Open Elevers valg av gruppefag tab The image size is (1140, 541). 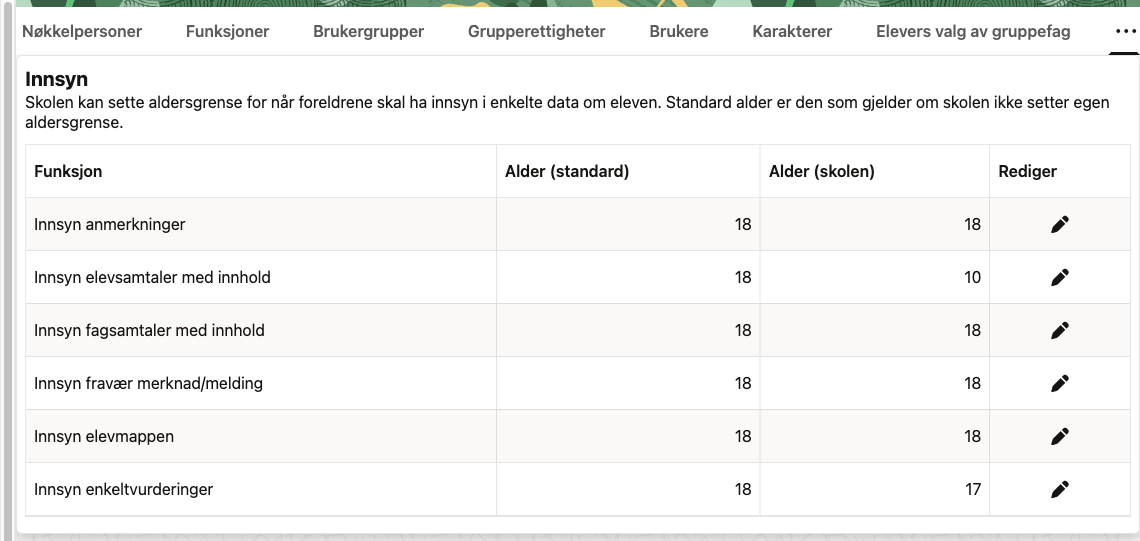click(x=974, y=31)
